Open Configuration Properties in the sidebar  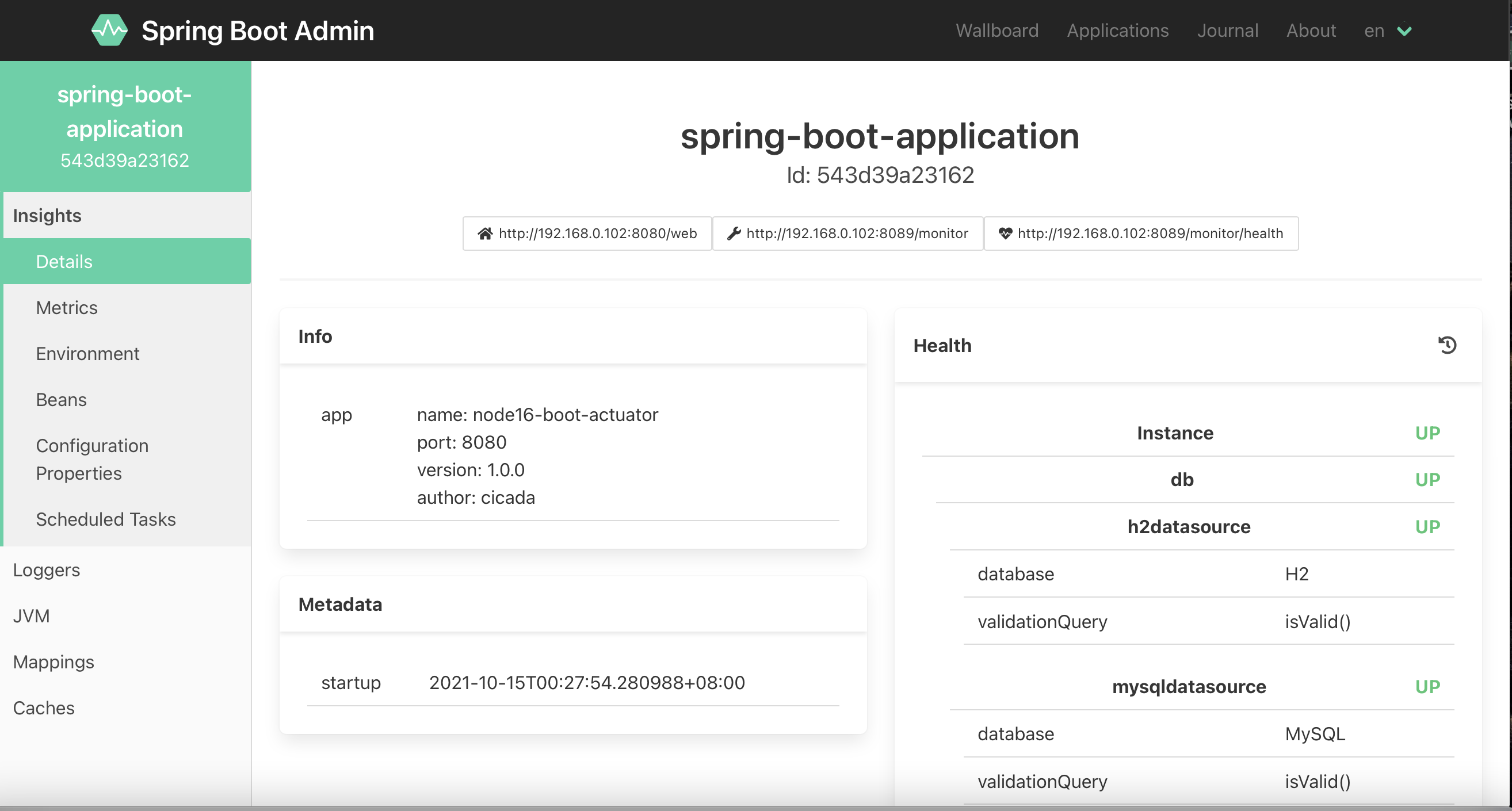(x=127, y=460)
